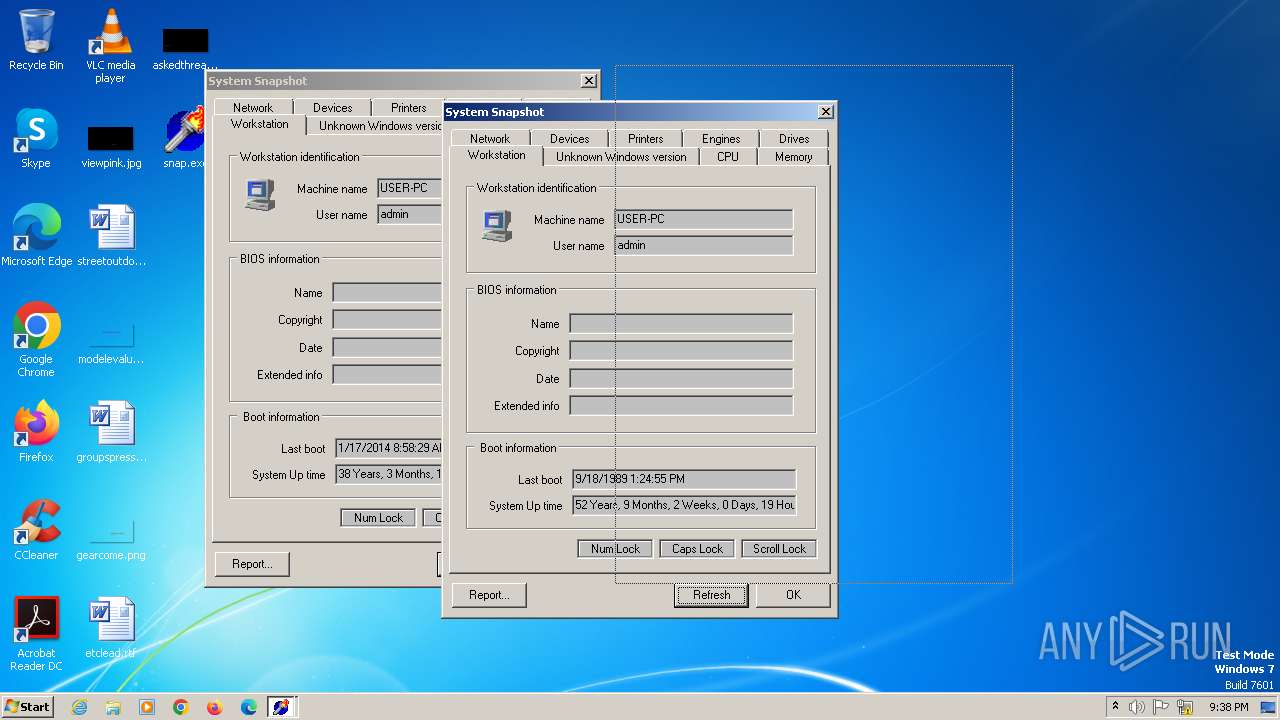Viewport: 1280px width, 720px height.
Task: Switch to Devices tab in front window
Action: click(570, 139)
